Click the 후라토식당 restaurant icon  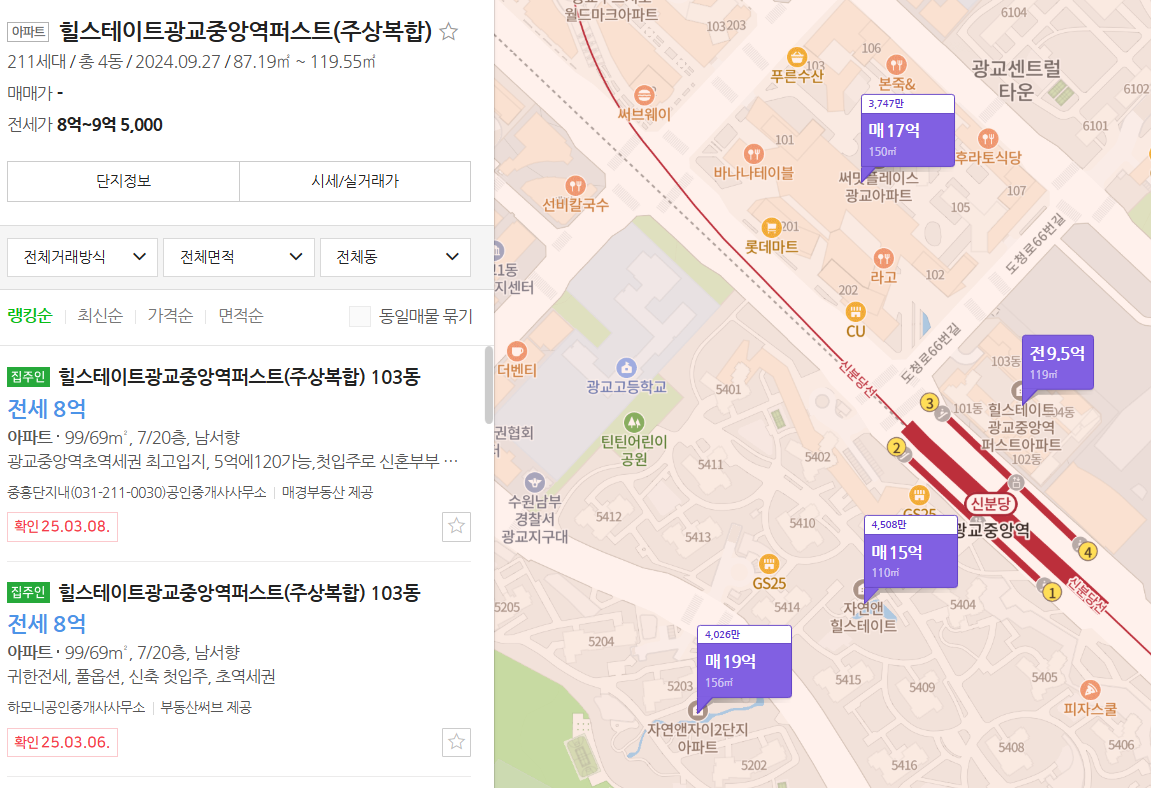click(x=988, y=138)
